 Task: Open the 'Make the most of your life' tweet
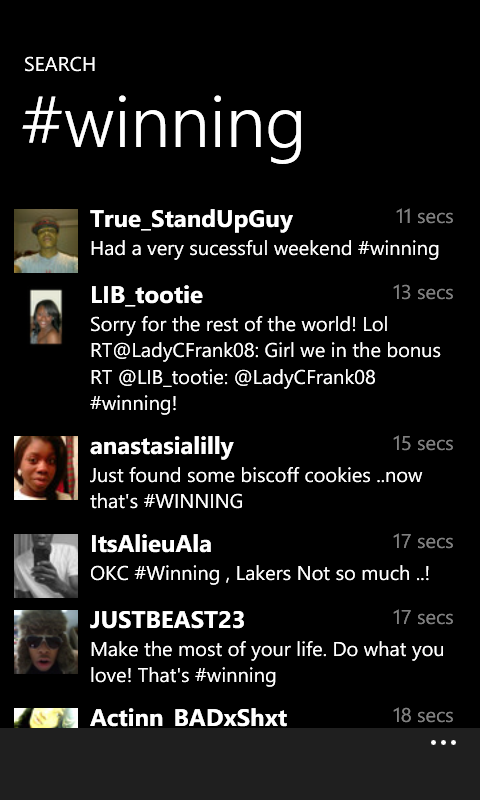tap(267, 662)
